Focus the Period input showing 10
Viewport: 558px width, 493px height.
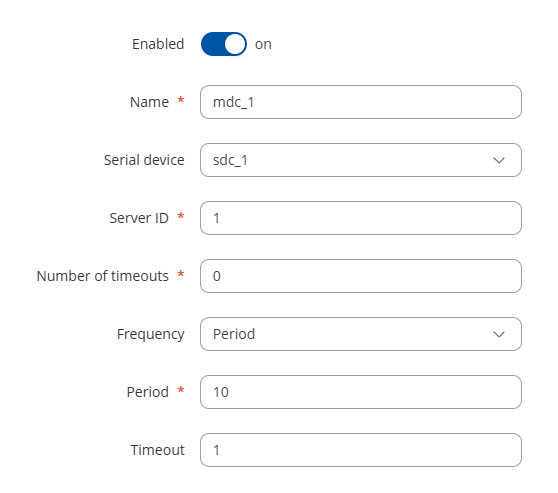coord(361,392)
